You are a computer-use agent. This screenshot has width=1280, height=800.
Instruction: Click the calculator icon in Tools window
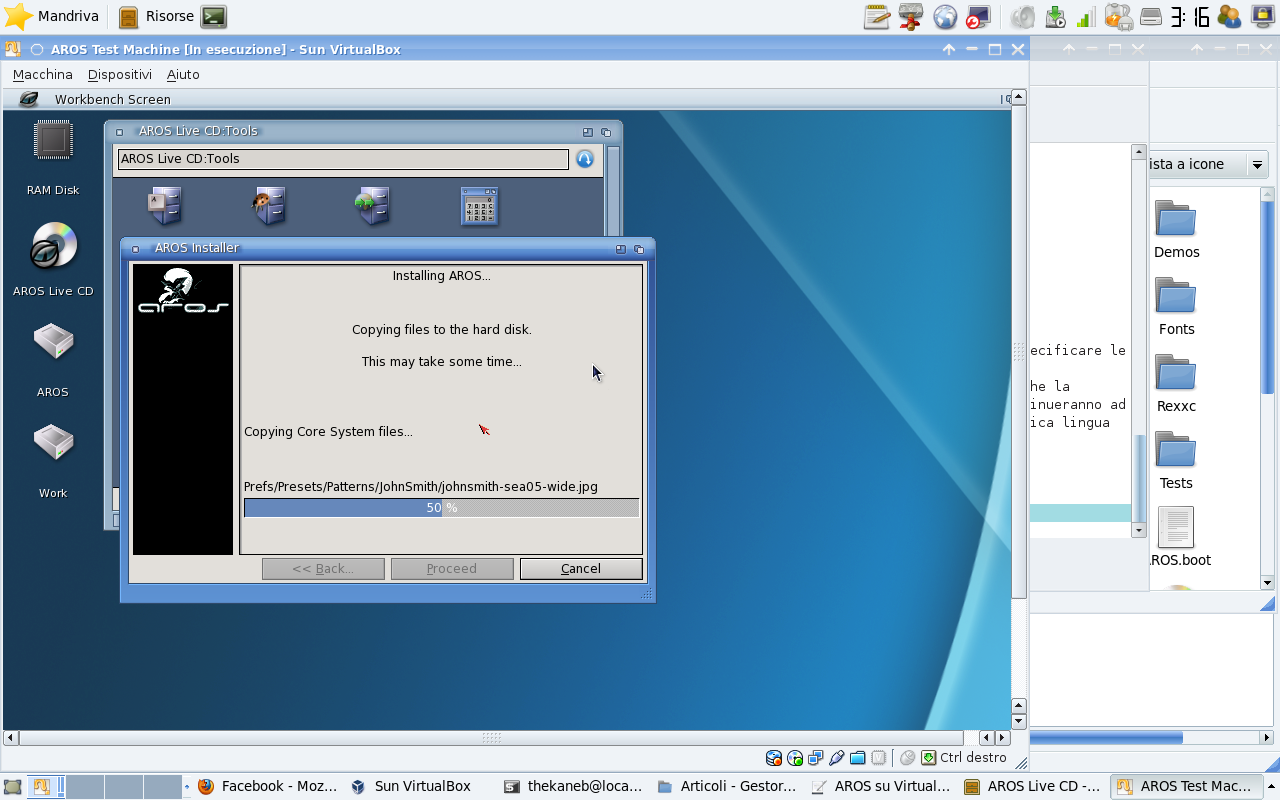[479, 206]
